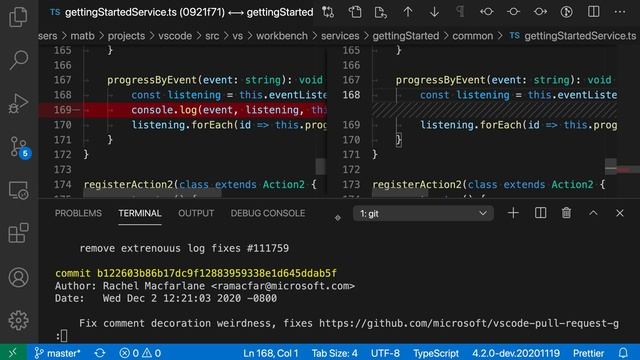
Task: Change the file encoding UTF-8
Action: point(385,353)
